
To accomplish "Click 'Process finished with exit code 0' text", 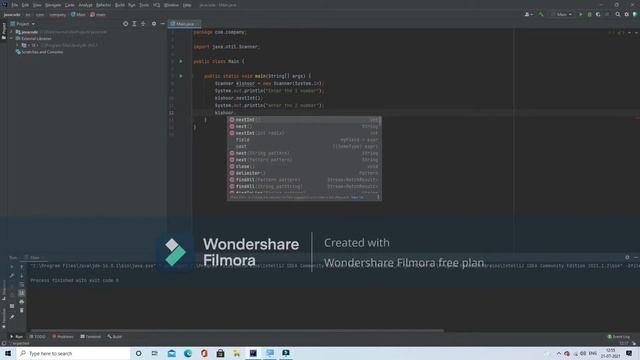I will click(74, 280).
